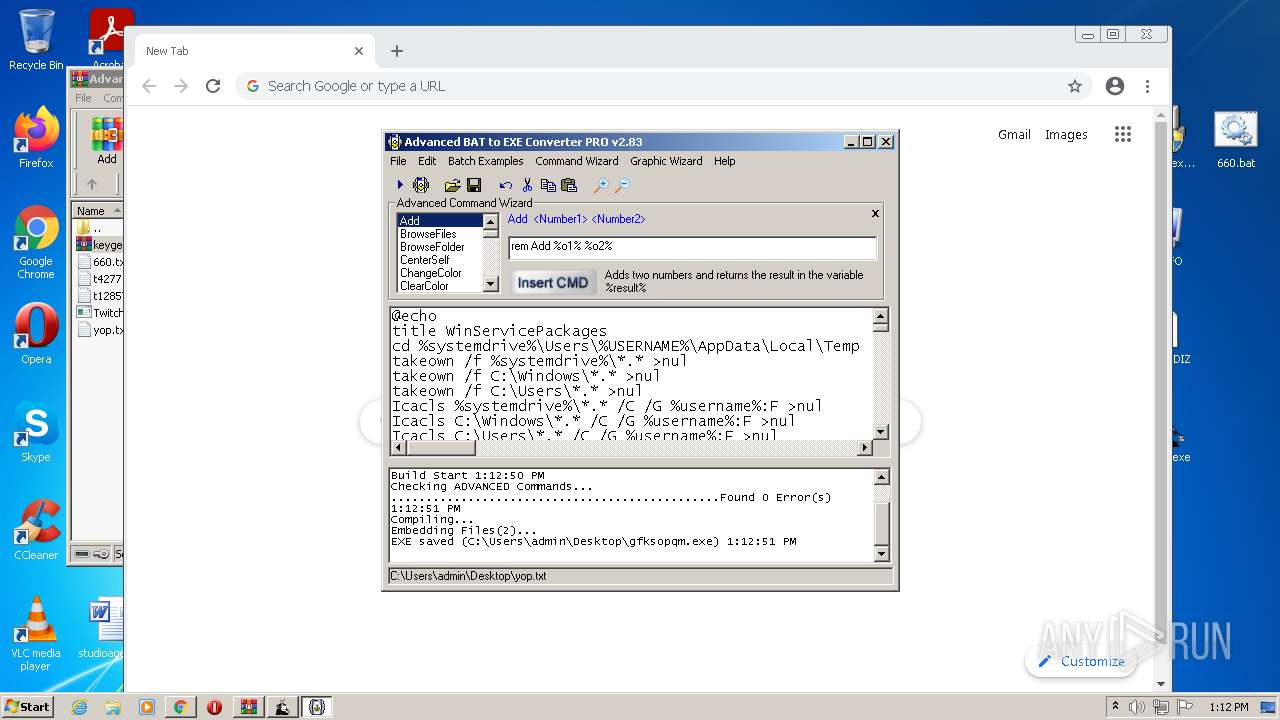
Task: Click the command list scroll-up arrow
Action: (490, 221)
